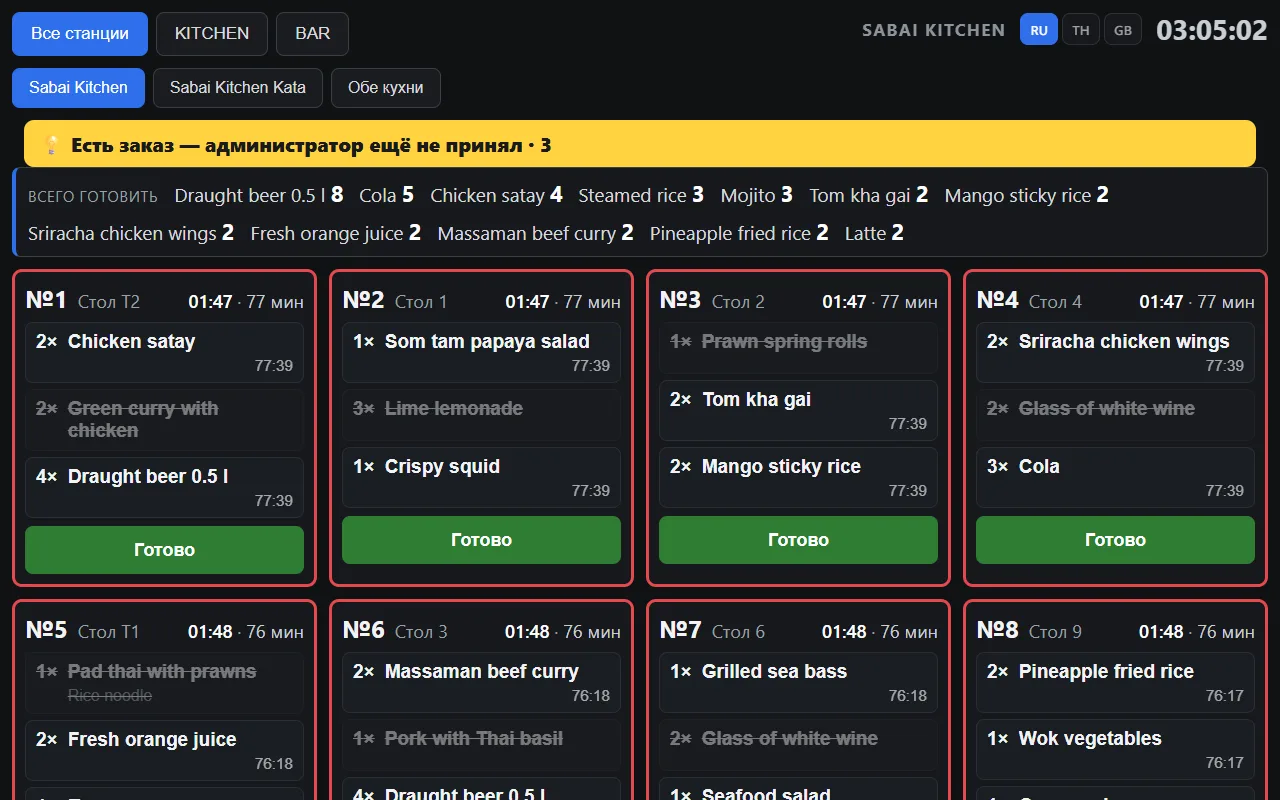
Task: Click 'Draught beer 0.5 l 8' in totals bar
Action: click(259, 195)
